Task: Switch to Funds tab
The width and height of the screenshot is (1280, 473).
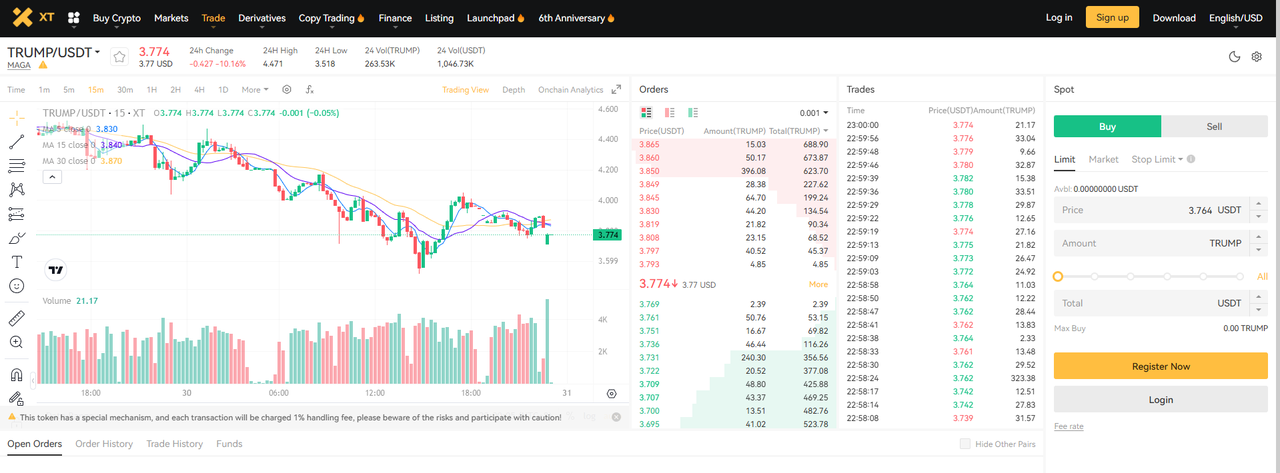Action: pyautogui.click(x=229, y=444)
